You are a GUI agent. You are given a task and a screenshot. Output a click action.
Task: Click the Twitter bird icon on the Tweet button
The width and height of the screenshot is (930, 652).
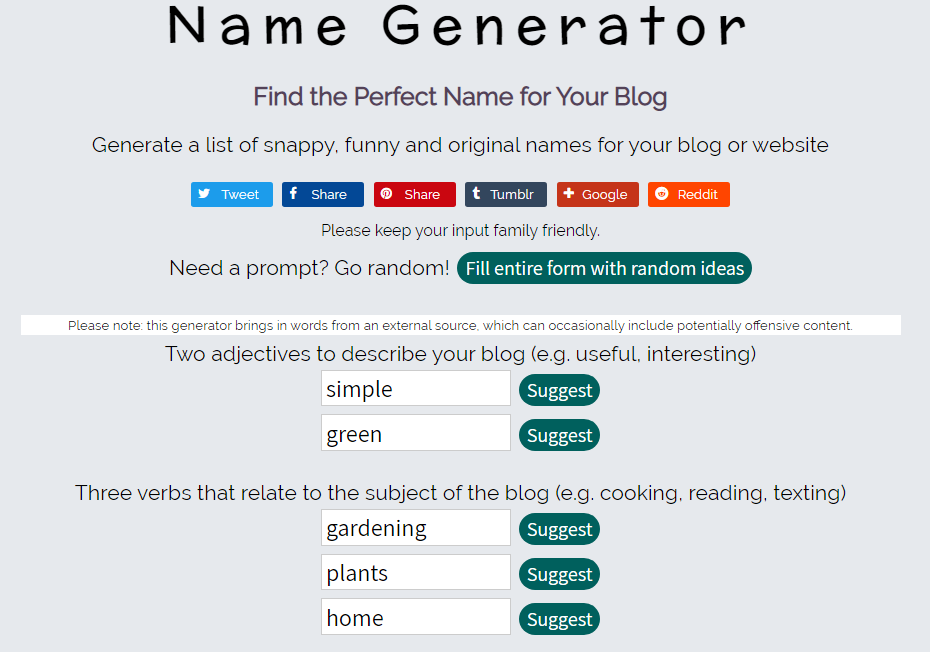[x=204, y=194]
